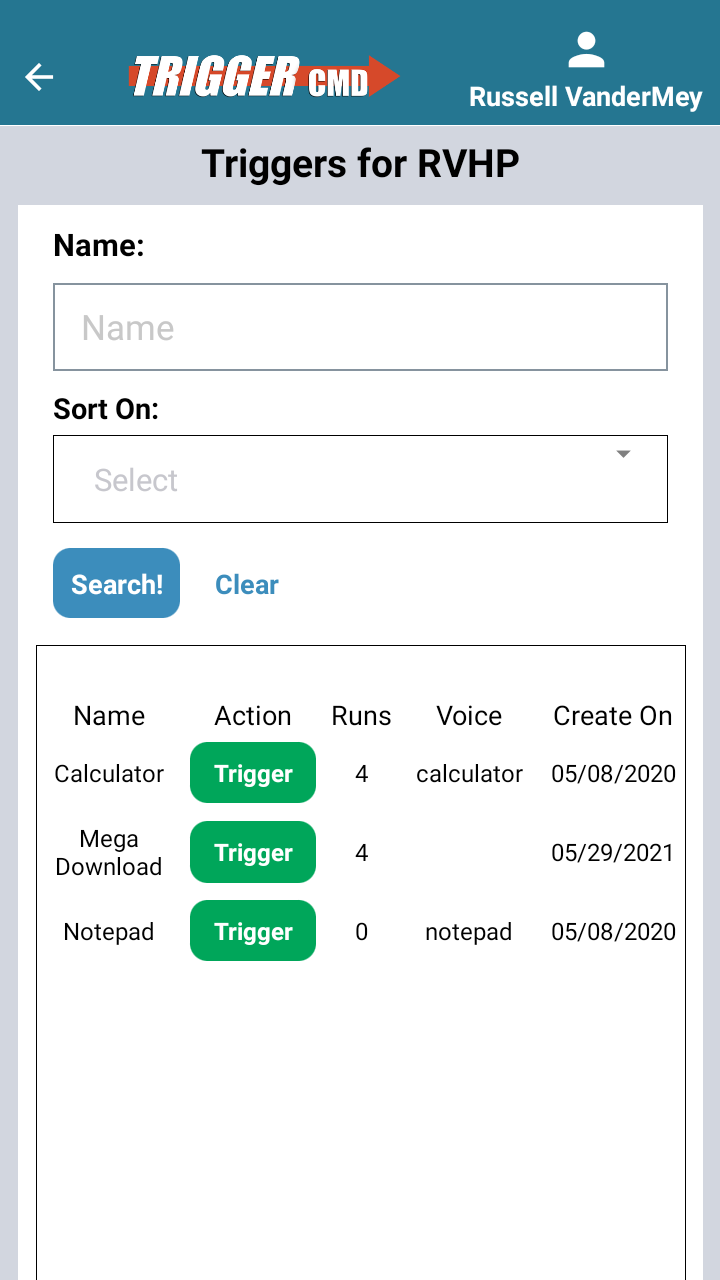Sort by the Name column header
The width and height of the screenshot is (720, 1280).
point(108,716)
